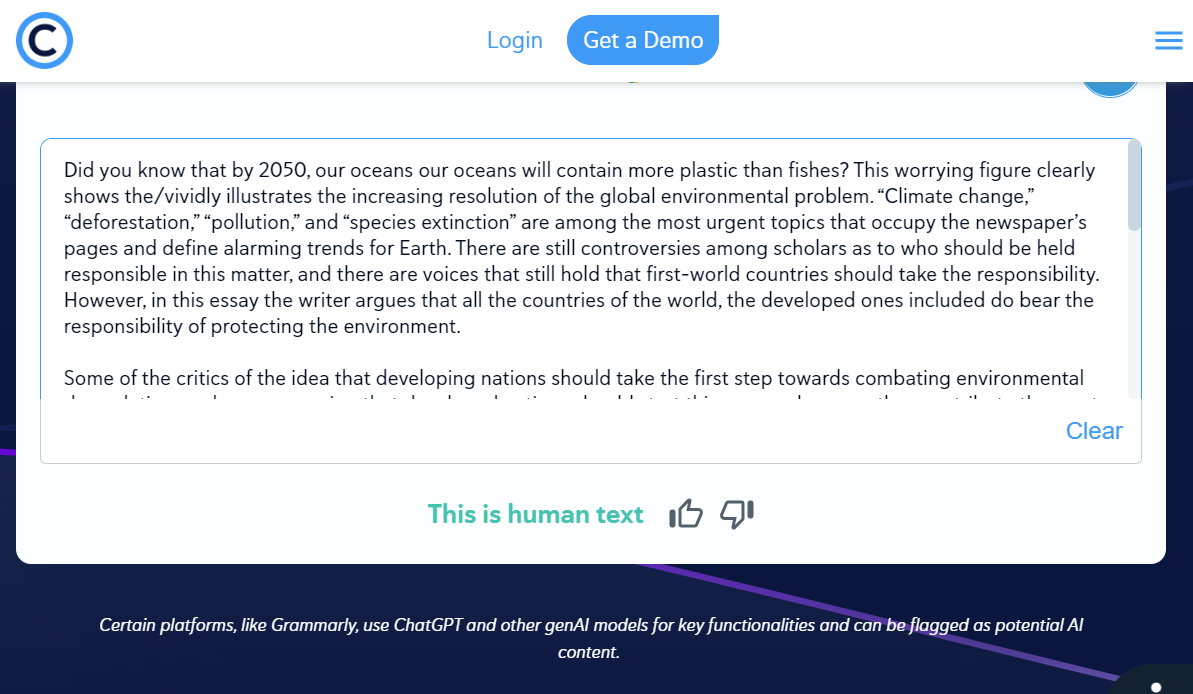Image resolution: width=1193 pixels, height=694 pixels.
Task: Give thumbs up on the detection result
Action: [x=686, y=514]
